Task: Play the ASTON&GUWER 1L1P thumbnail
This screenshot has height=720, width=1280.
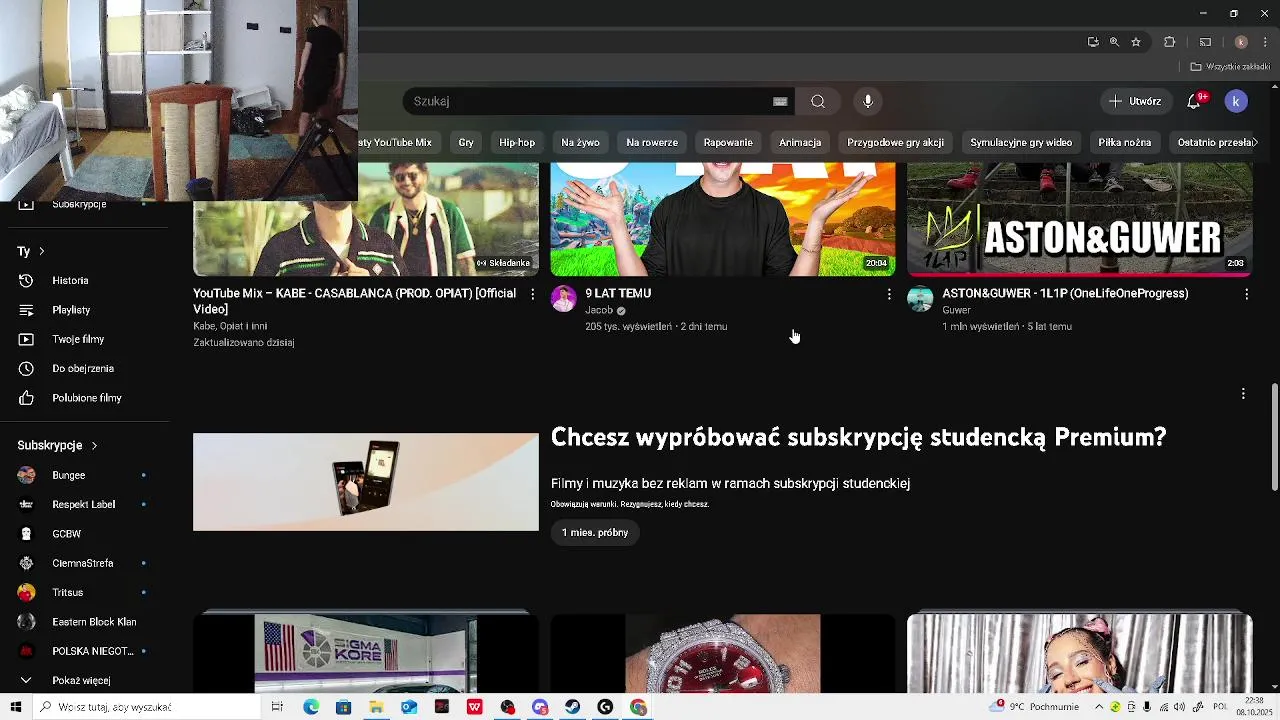Action: pos(1080,219)
